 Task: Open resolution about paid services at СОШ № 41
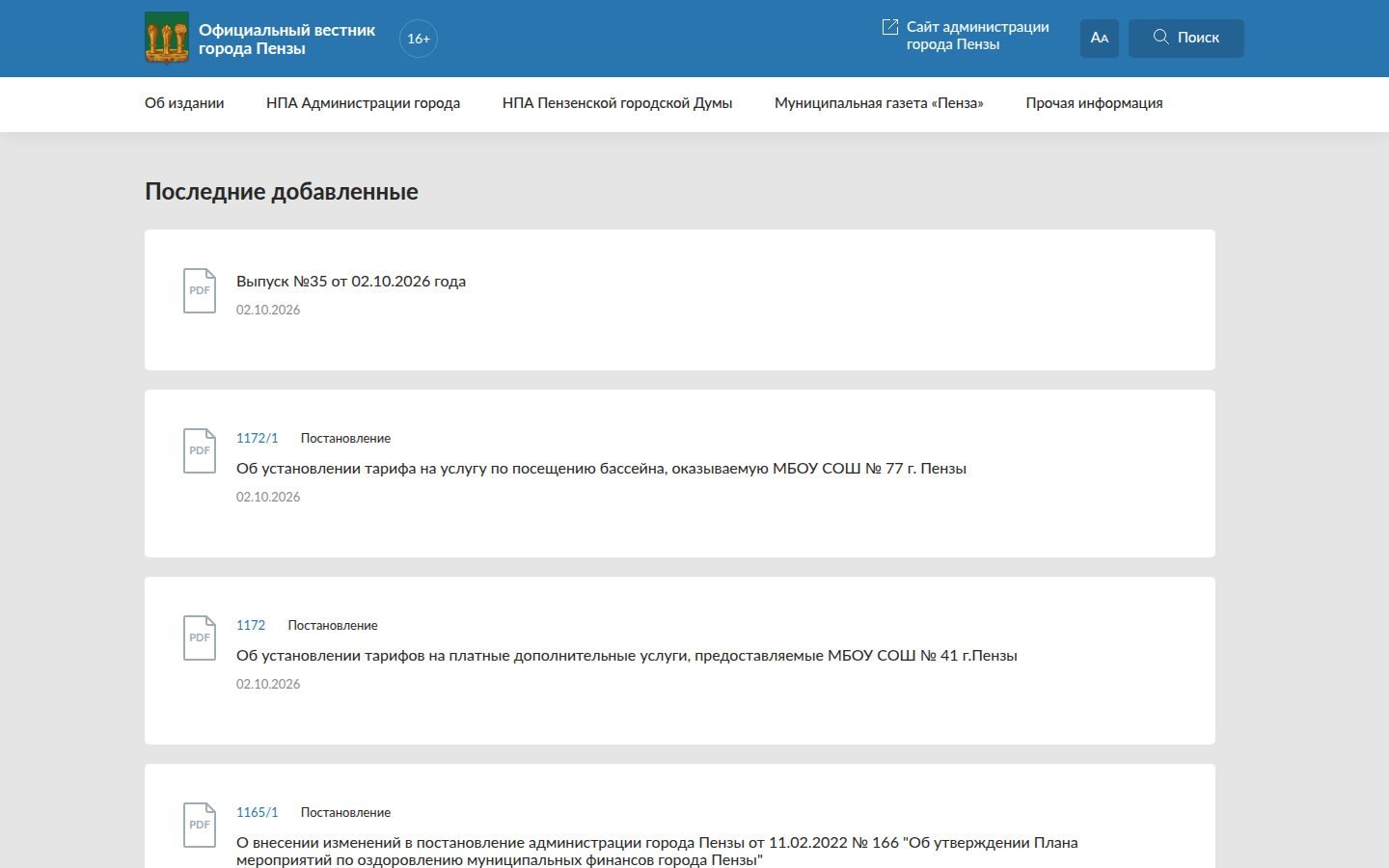[x=627, y=656]
